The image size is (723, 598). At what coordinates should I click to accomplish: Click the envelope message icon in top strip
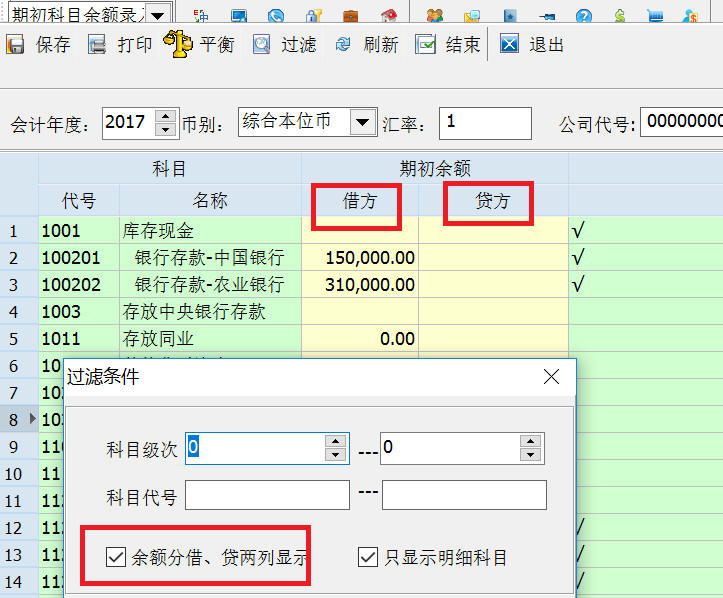(x=472, y=16)
